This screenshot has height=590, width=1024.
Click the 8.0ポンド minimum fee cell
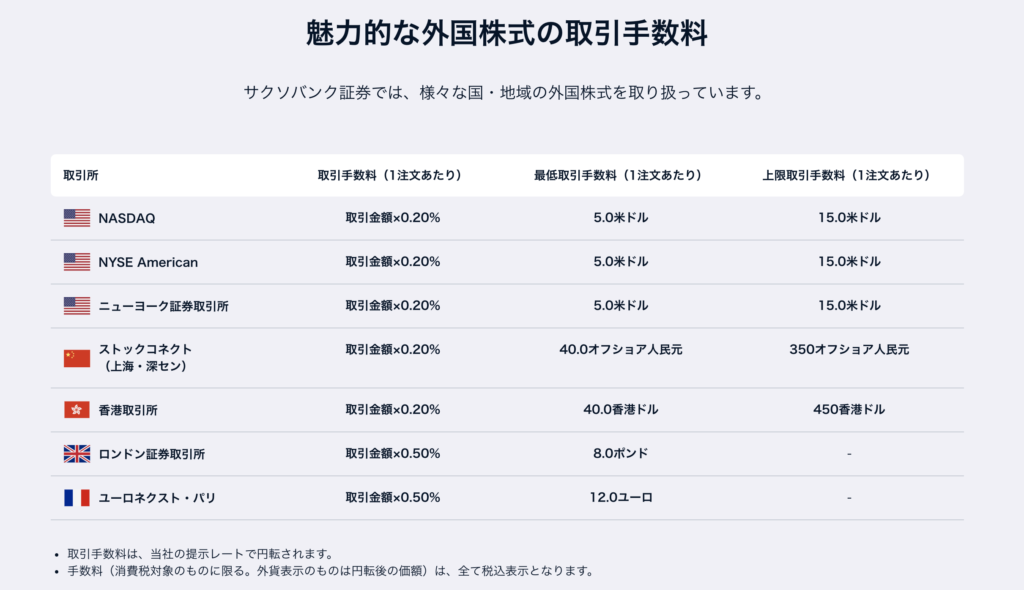(x=620, y=453)
